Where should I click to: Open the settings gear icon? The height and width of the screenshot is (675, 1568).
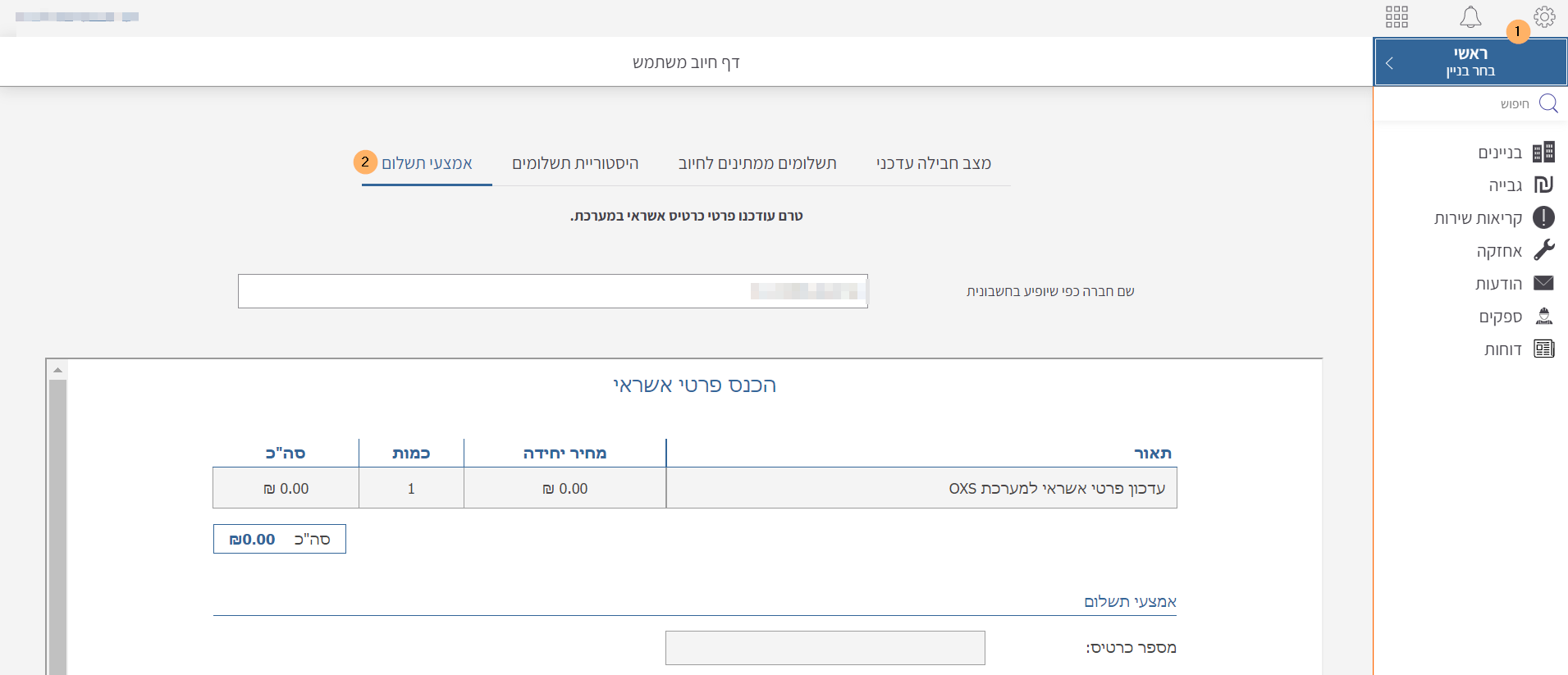click(1544, 17)
